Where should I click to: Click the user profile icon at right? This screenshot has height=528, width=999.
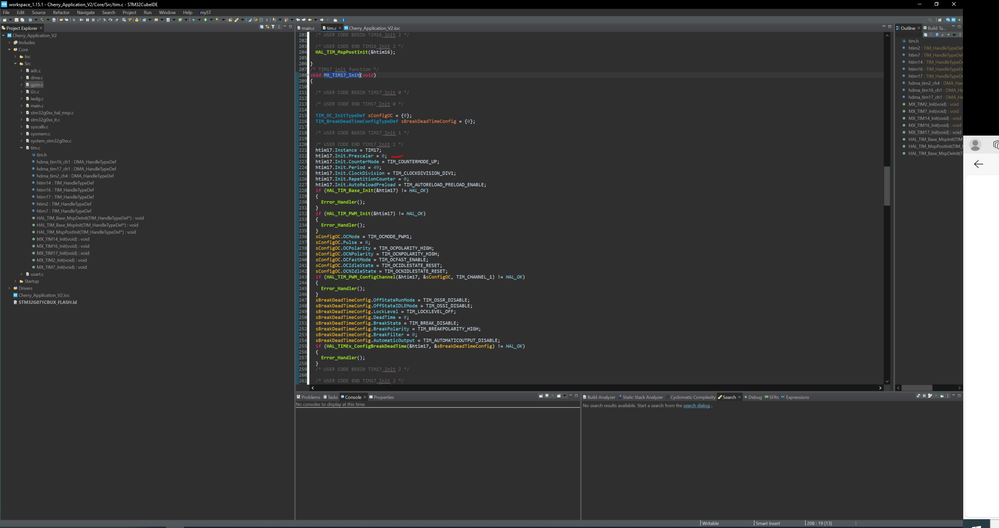[976, 145]
